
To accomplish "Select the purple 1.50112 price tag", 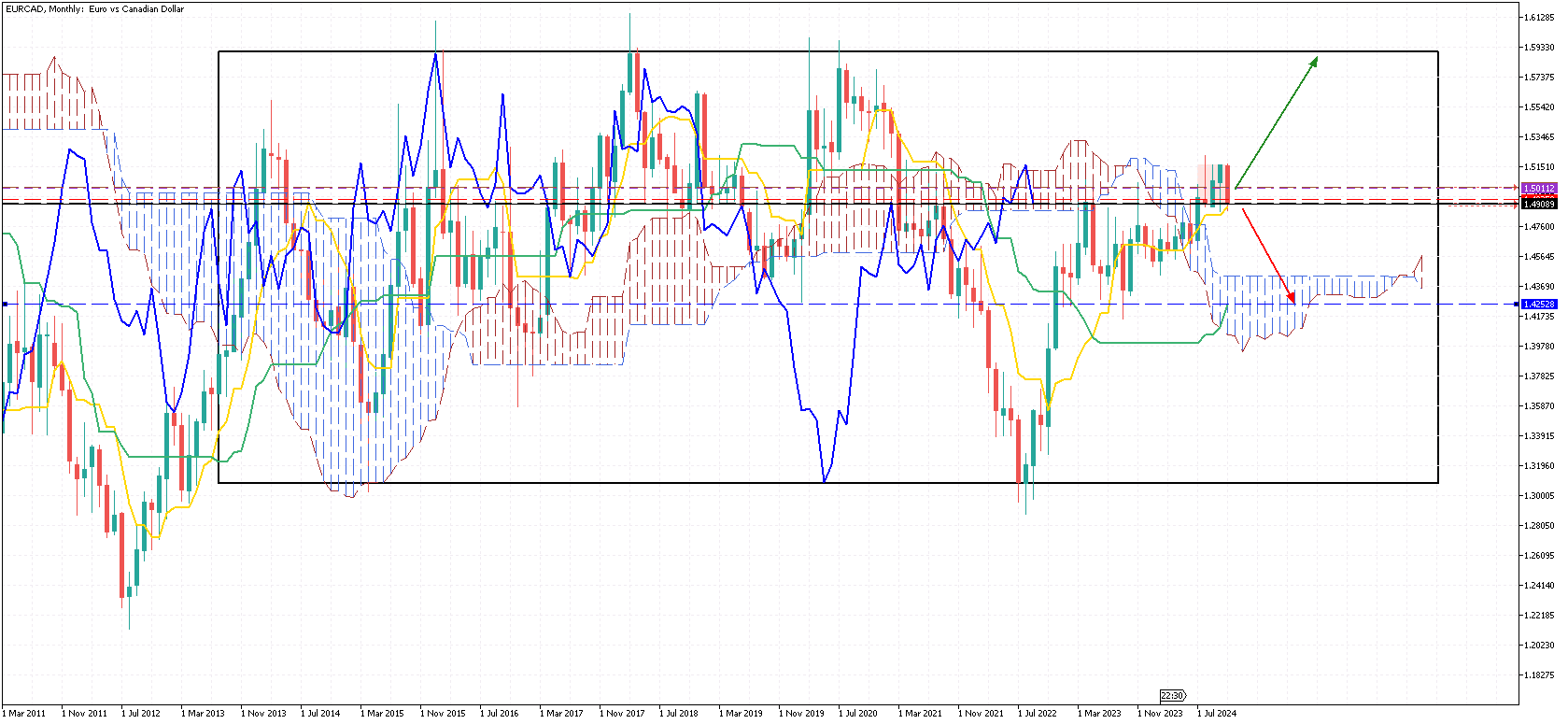I will [1539, 188].
